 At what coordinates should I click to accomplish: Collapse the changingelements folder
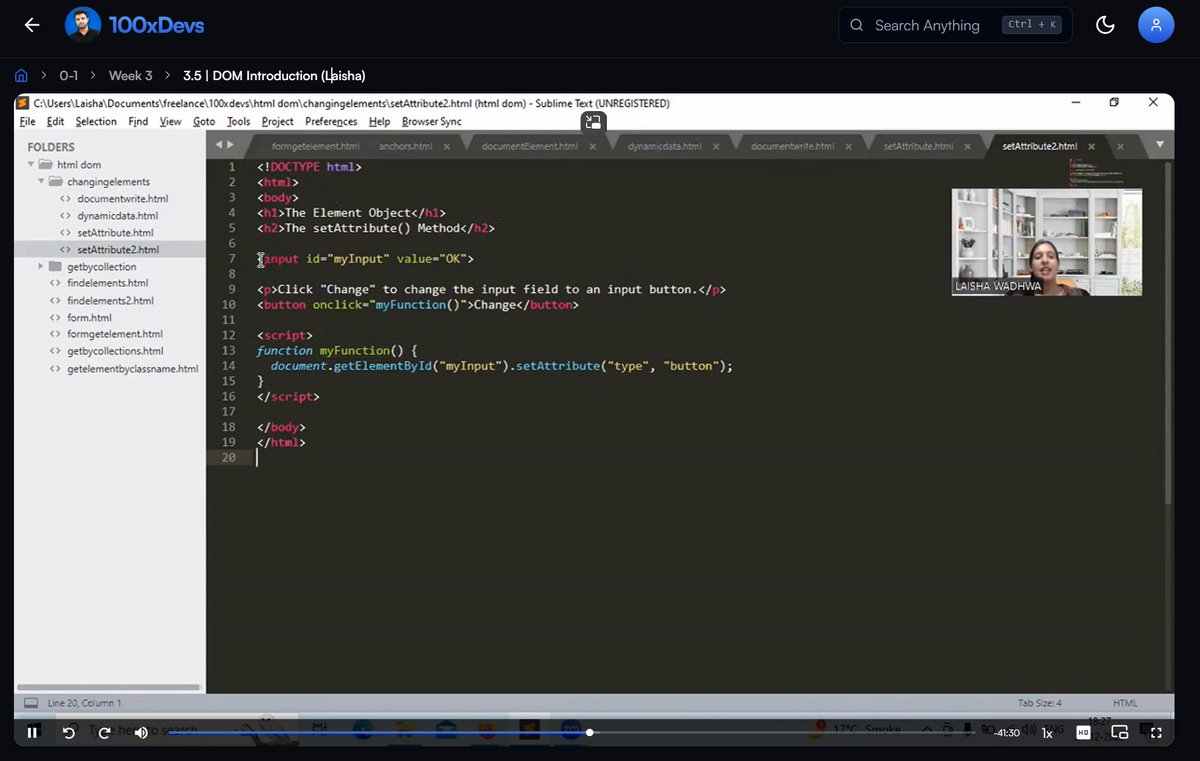41,181
